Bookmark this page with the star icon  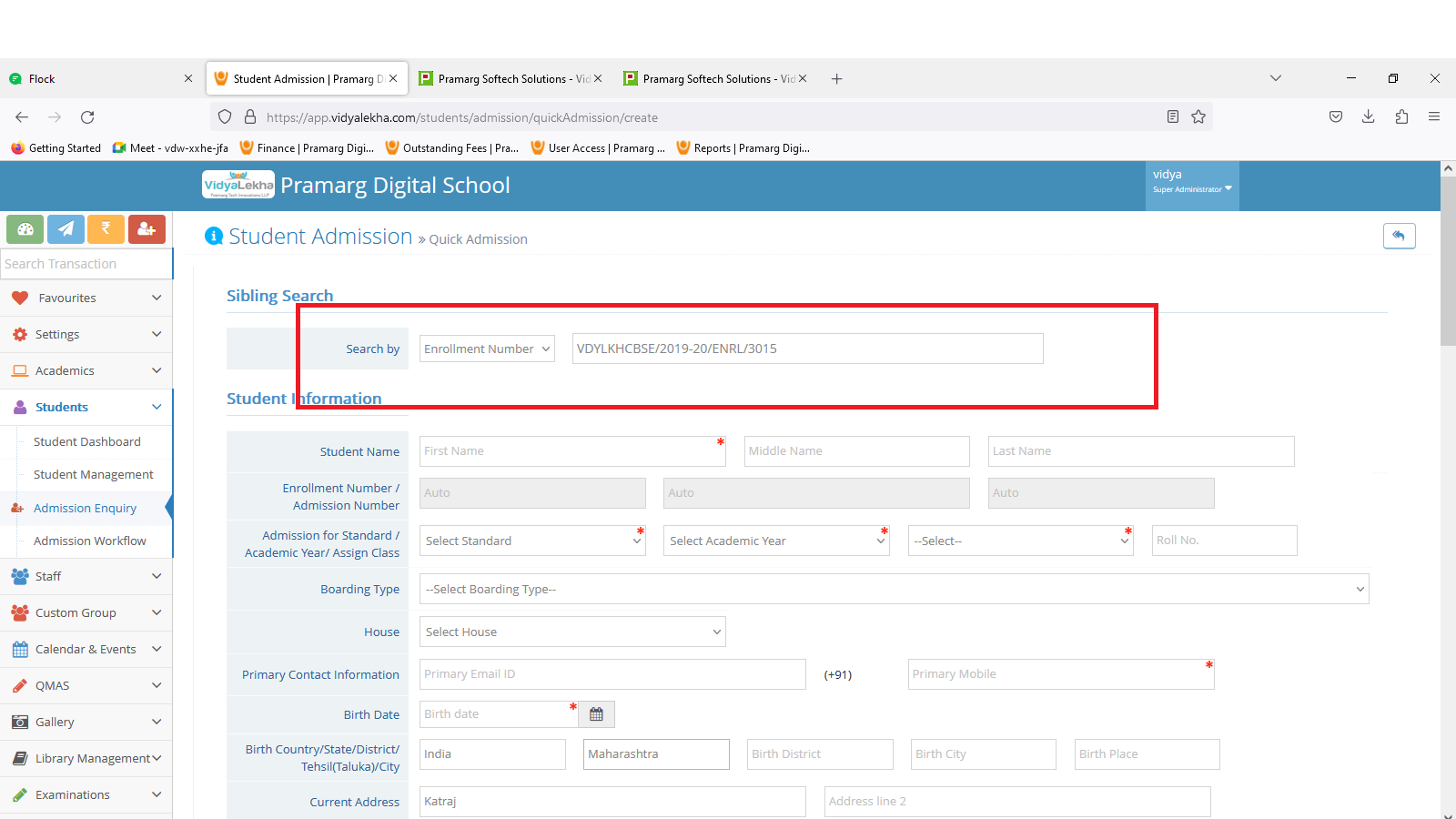point(1198,117)
